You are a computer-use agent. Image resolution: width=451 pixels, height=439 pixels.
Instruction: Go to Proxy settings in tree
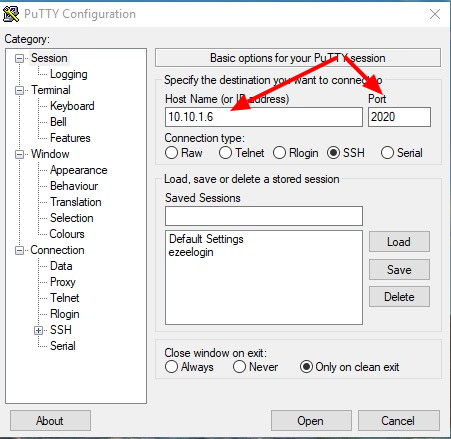[x=63, y=282]
